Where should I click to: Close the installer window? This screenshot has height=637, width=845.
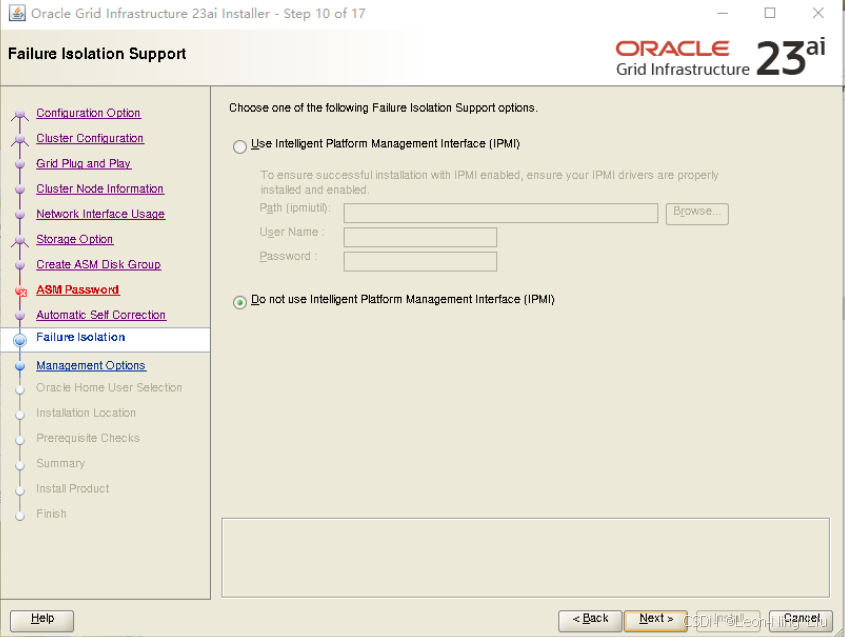pos(818,13)
